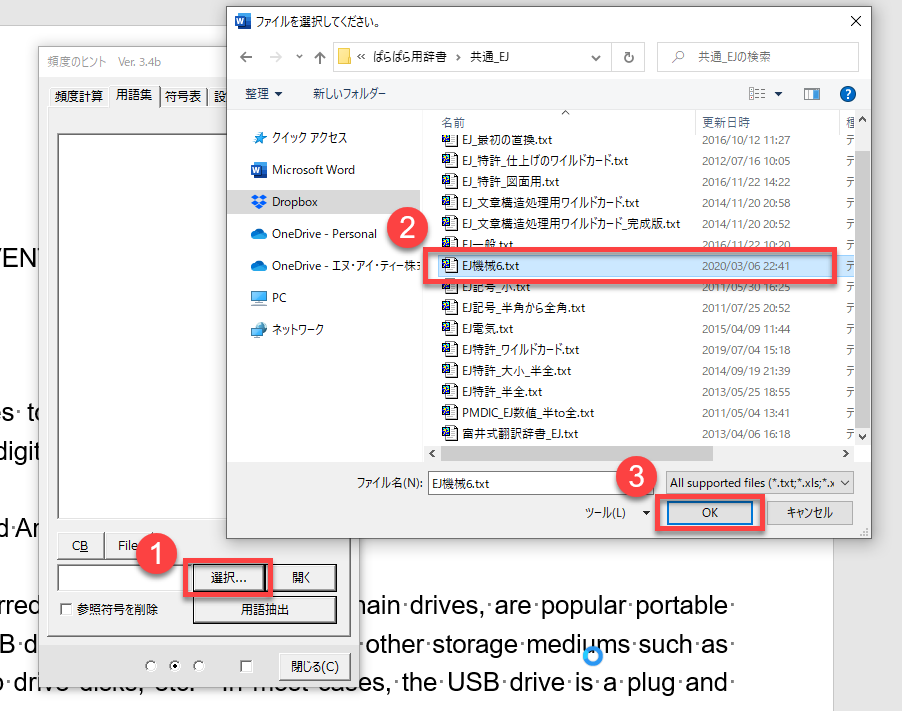Click the refresh icon beside address bar
Screen dimensions: 902x711
tap(627, 57)
